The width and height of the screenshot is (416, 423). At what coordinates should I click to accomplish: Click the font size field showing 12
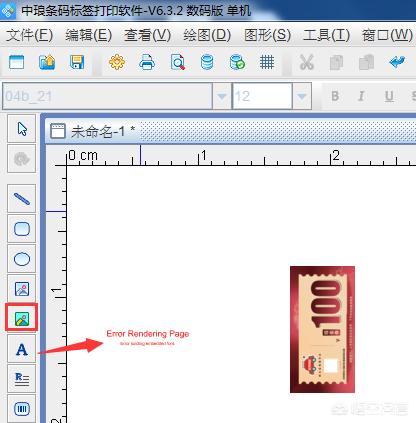[x=262, y=96]
